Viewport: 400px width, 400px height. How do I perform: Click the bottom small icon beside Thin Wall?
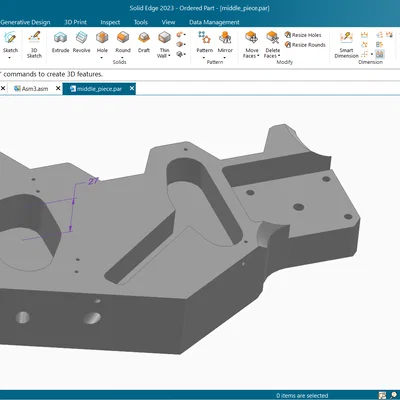[x=180, y=54]
